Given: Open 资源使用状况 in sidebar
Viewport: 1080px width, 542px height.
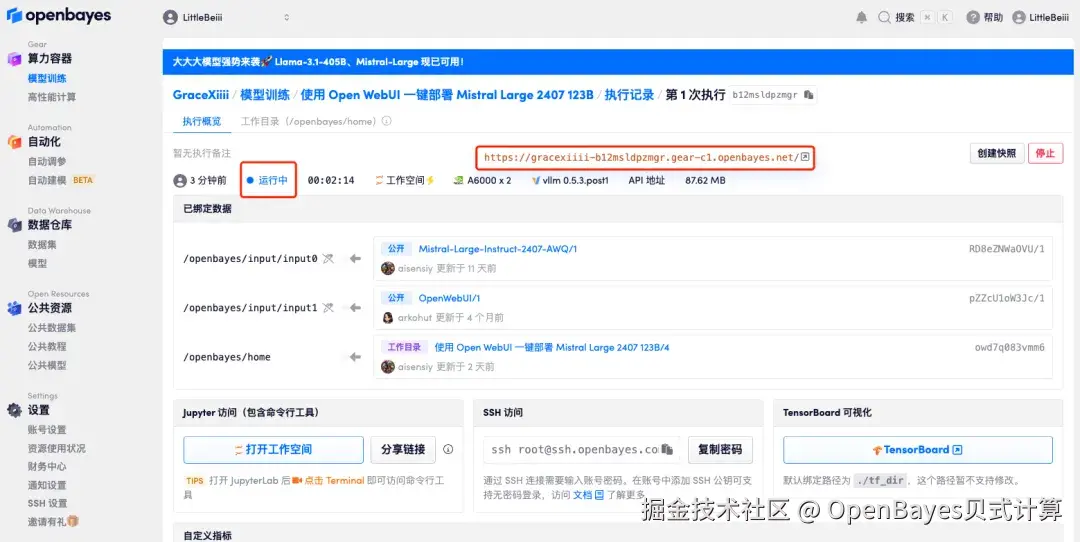Looking at the screenshot, I should pyautogui.click(x=57, y=448).
